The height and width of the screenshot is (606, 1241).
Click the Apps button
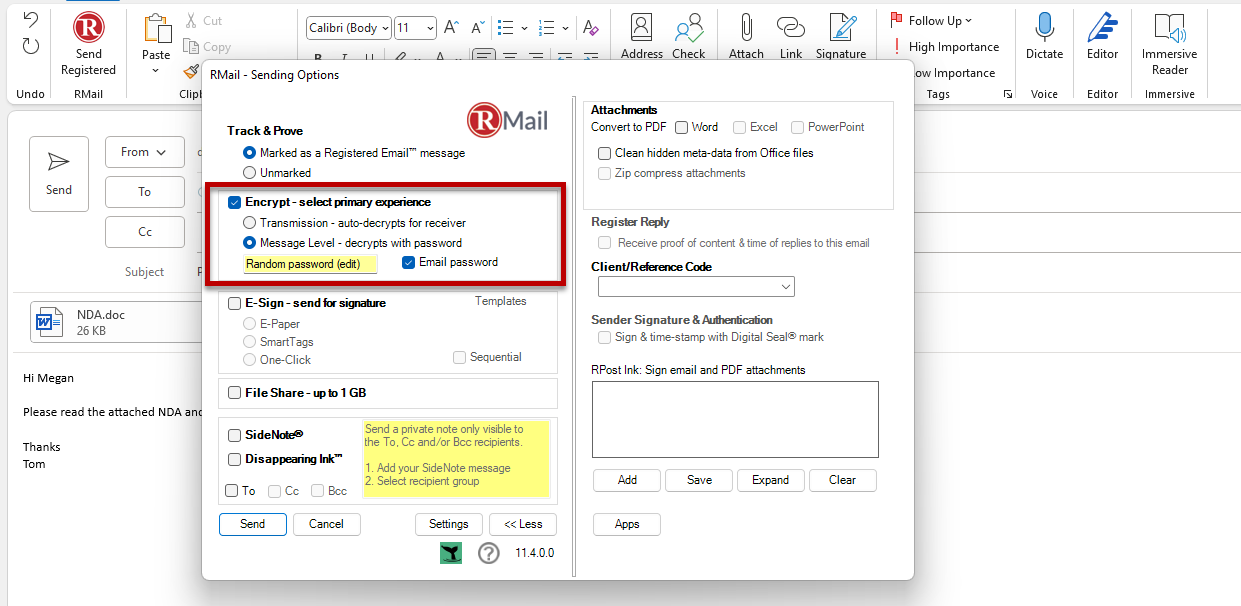pos(627,524)
